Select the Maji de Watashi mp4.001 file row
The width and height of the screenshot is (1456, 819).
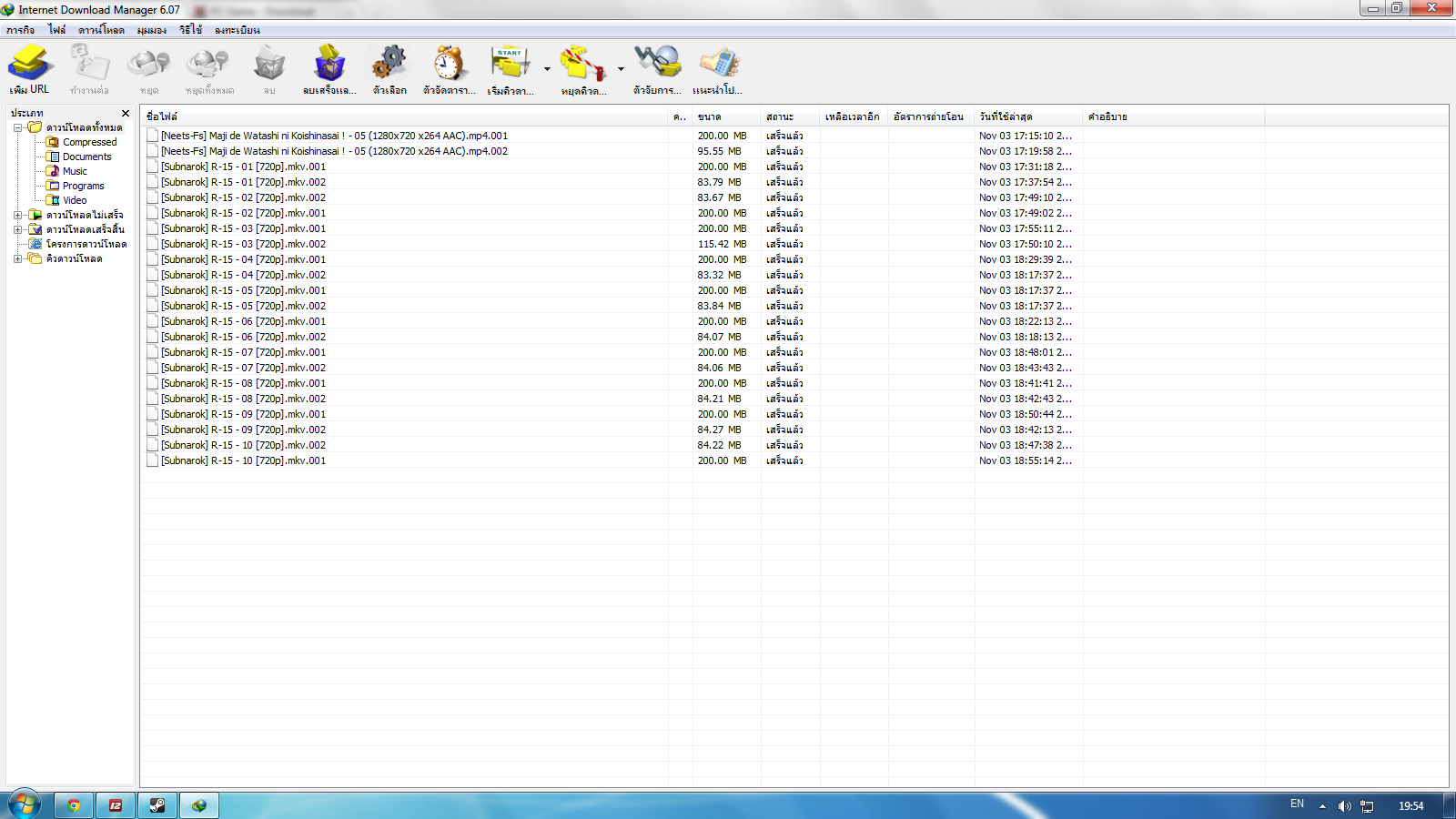794,136
